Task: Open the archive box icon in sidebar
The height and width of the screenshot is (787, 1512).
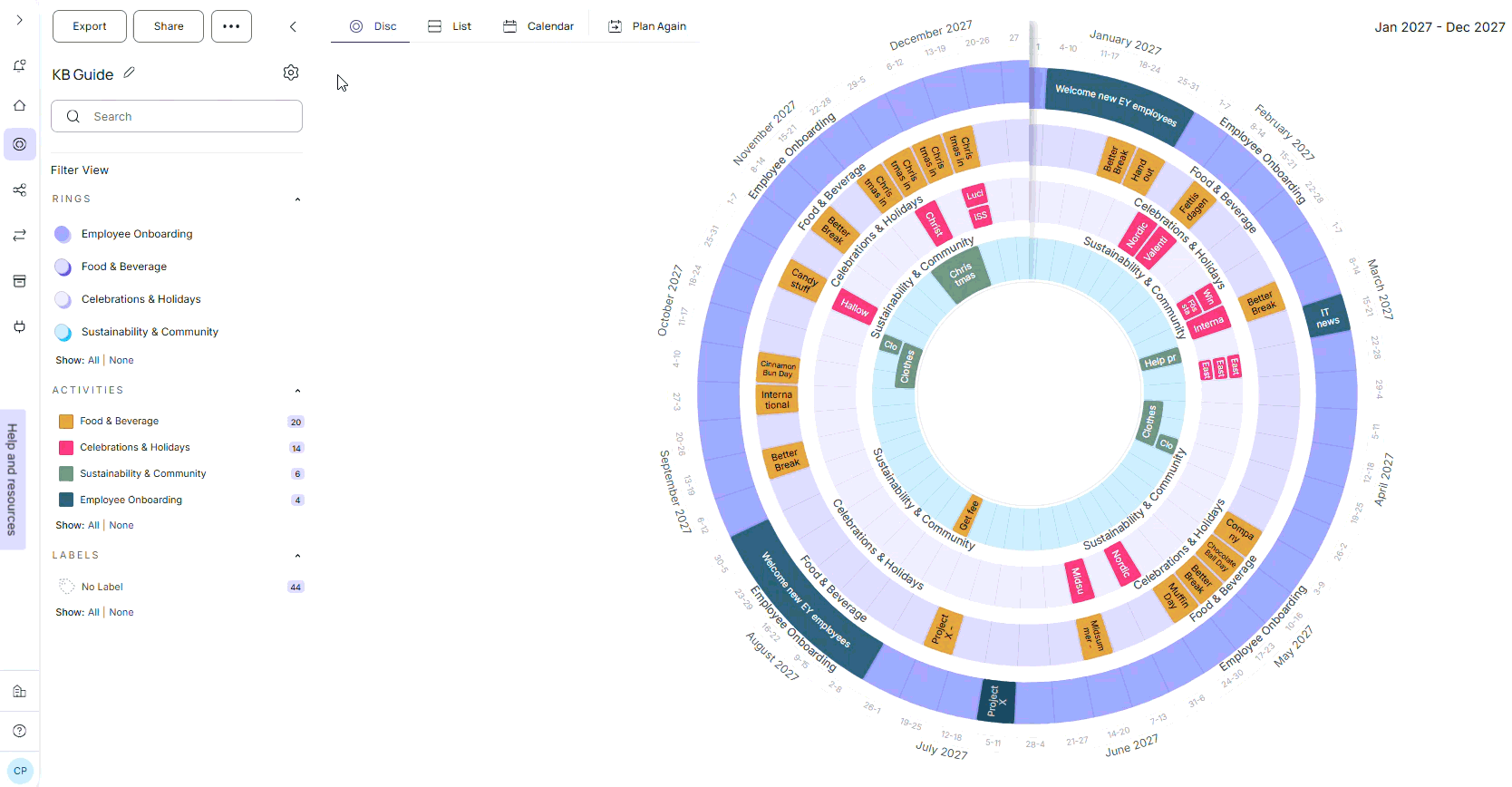Action: tap(19, 281)
